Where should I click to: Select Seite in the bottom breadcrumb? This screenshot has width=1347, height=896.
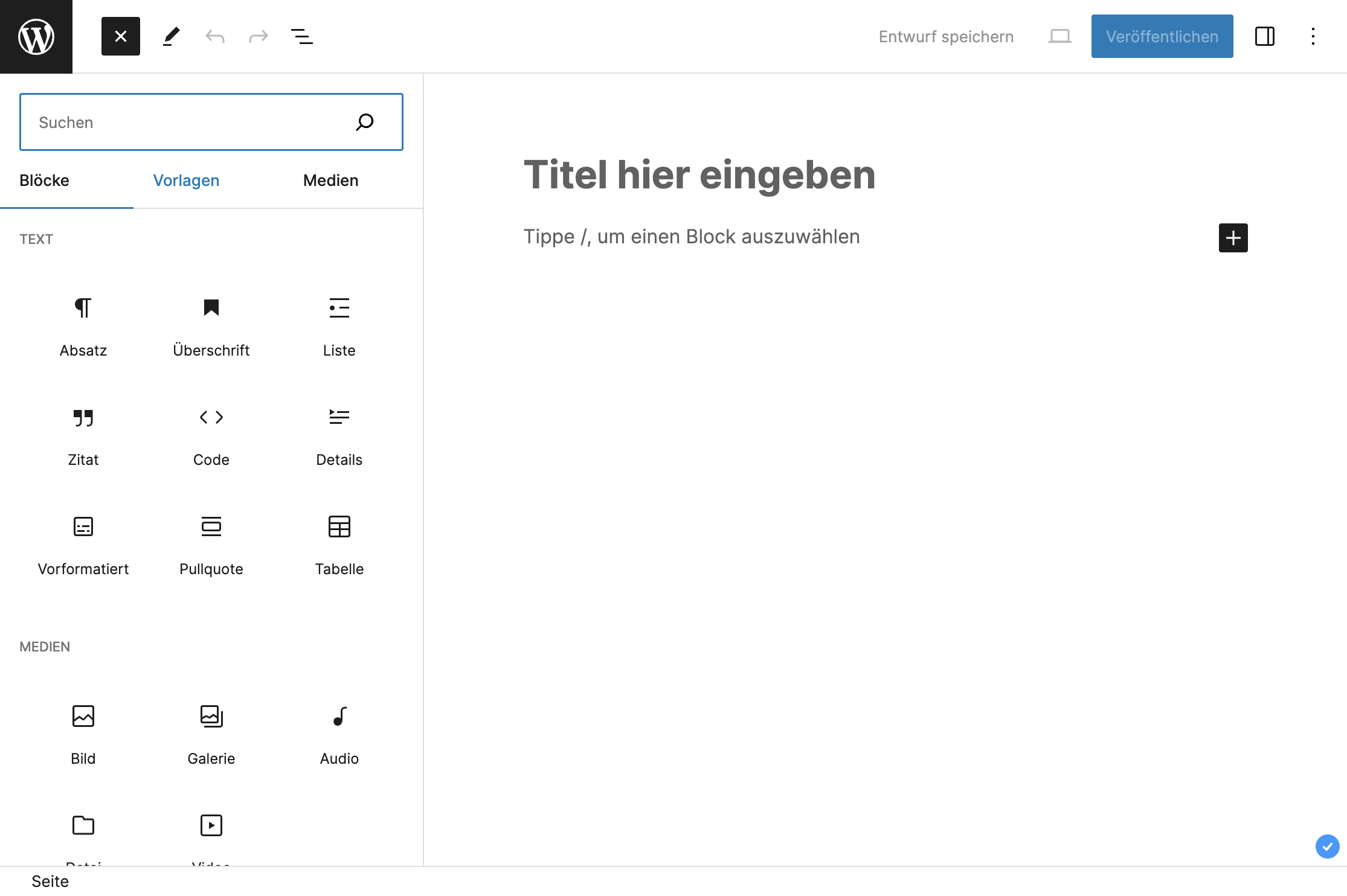click(50, 882)
